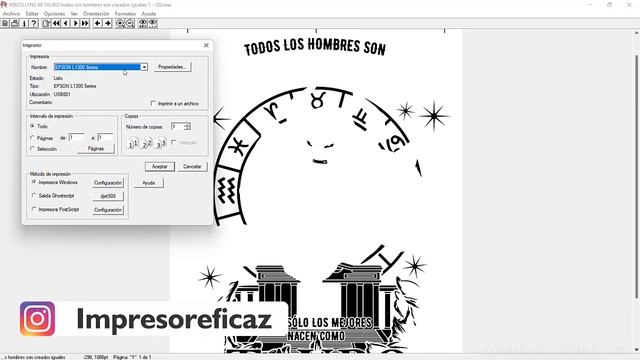Image resolution: width=640 pixels, height=360 pixels.
Task: Click the 'USB001' location text
Action: (62, 94)
